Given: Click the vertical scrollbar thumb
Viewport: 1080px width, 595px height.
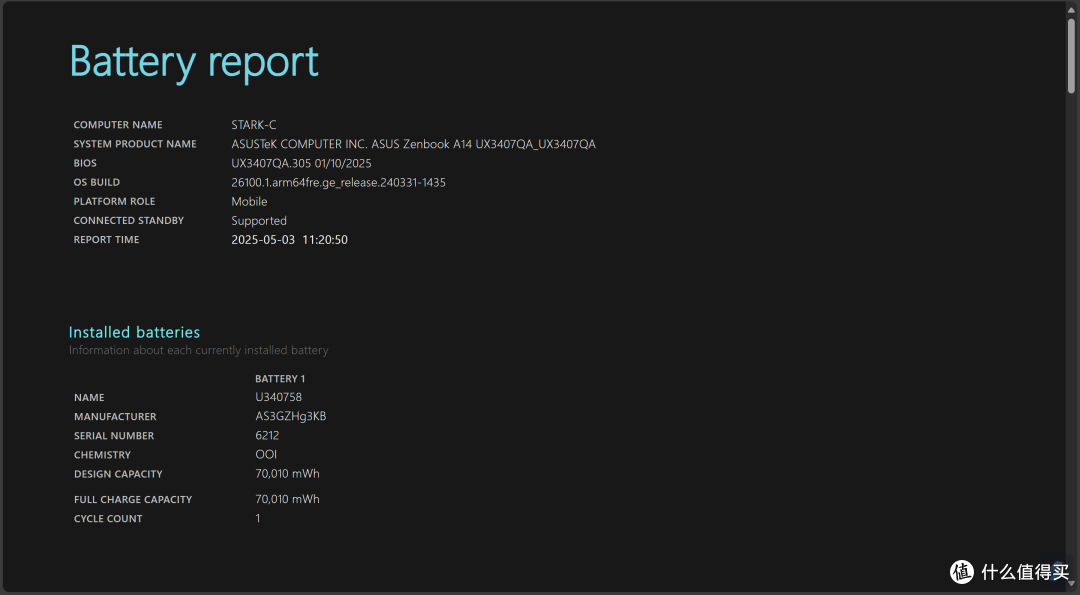Looking at the screenshot, I should pos(1071,55).
